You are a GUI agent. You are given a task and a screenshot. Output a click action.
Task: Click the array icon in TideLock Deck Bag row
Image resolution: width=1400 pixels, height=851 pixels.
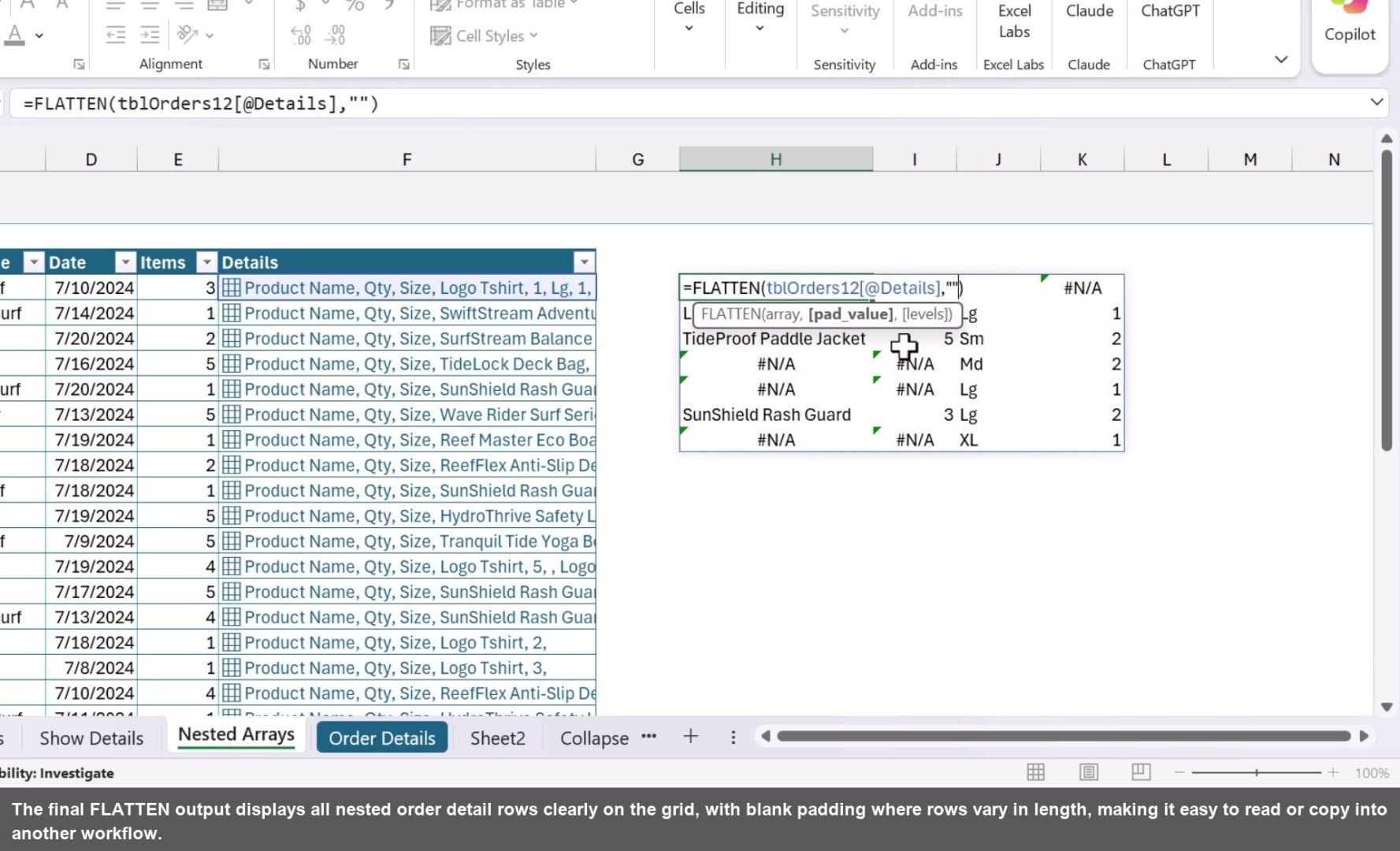coord(231,363)
